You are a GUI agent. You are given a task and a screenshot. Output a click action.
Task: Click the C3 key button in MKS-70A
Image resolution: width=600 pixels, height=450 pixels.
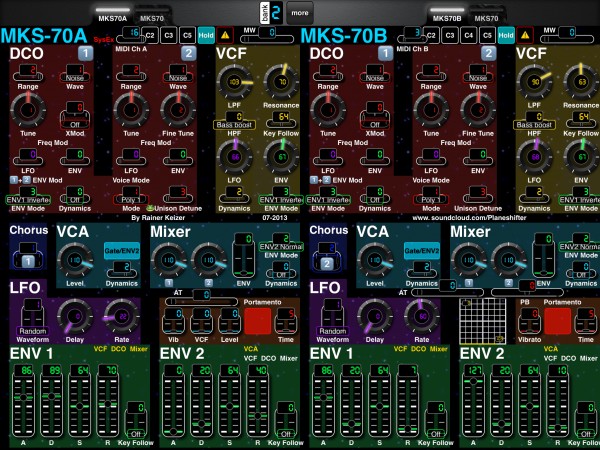pyautogui.click(x=168, y=36)
